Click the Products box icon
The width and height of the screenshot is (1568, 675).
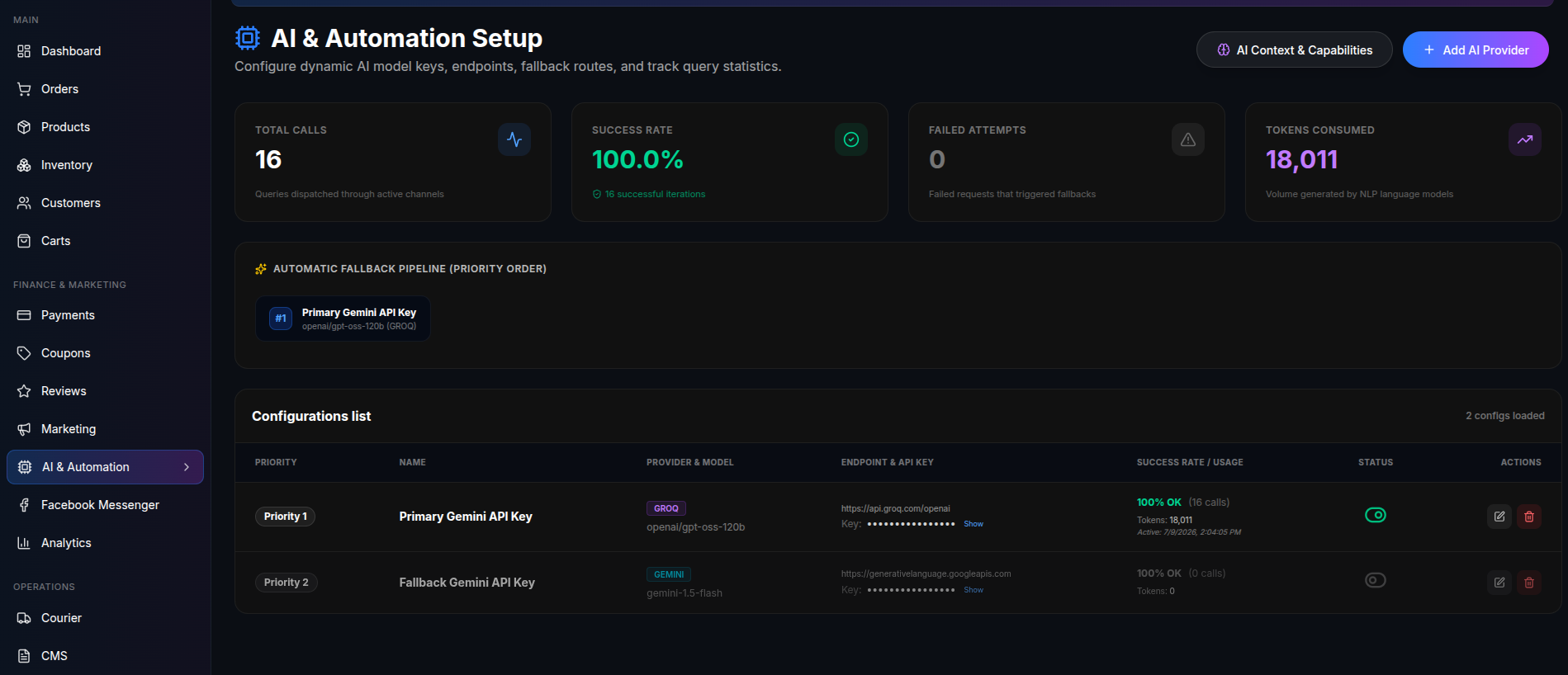click(24, 127)
